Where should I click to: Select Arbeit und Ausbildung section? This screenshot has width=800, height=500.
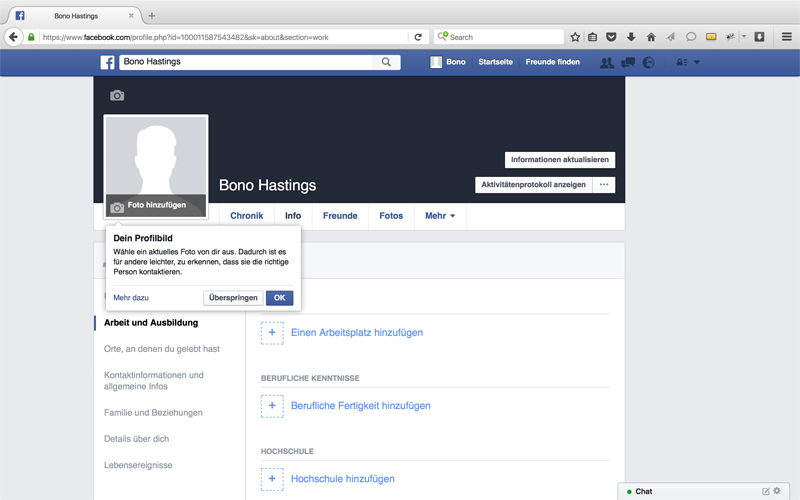point(151,322)
